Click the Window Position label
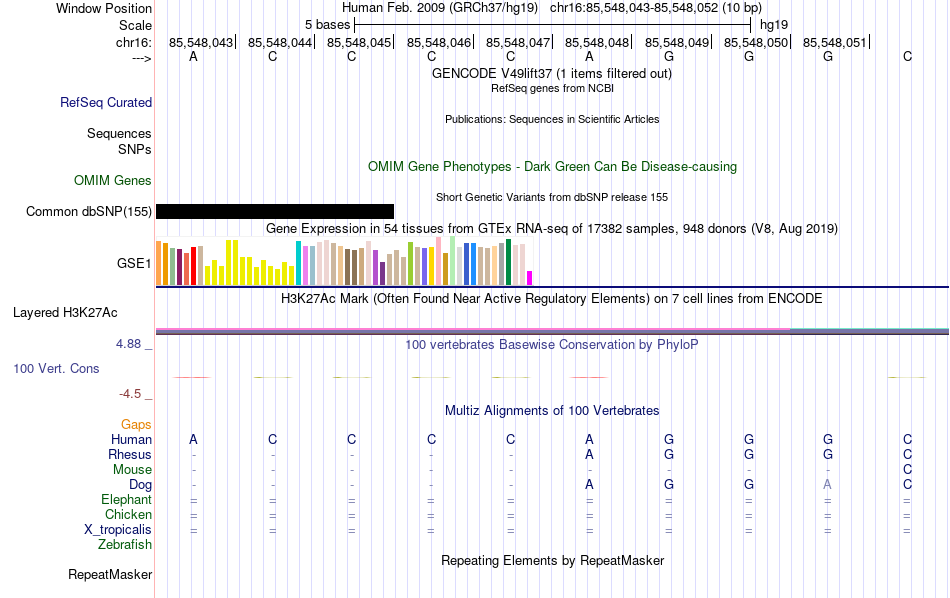This screenshot has width=950, height=598. (104, 8)
